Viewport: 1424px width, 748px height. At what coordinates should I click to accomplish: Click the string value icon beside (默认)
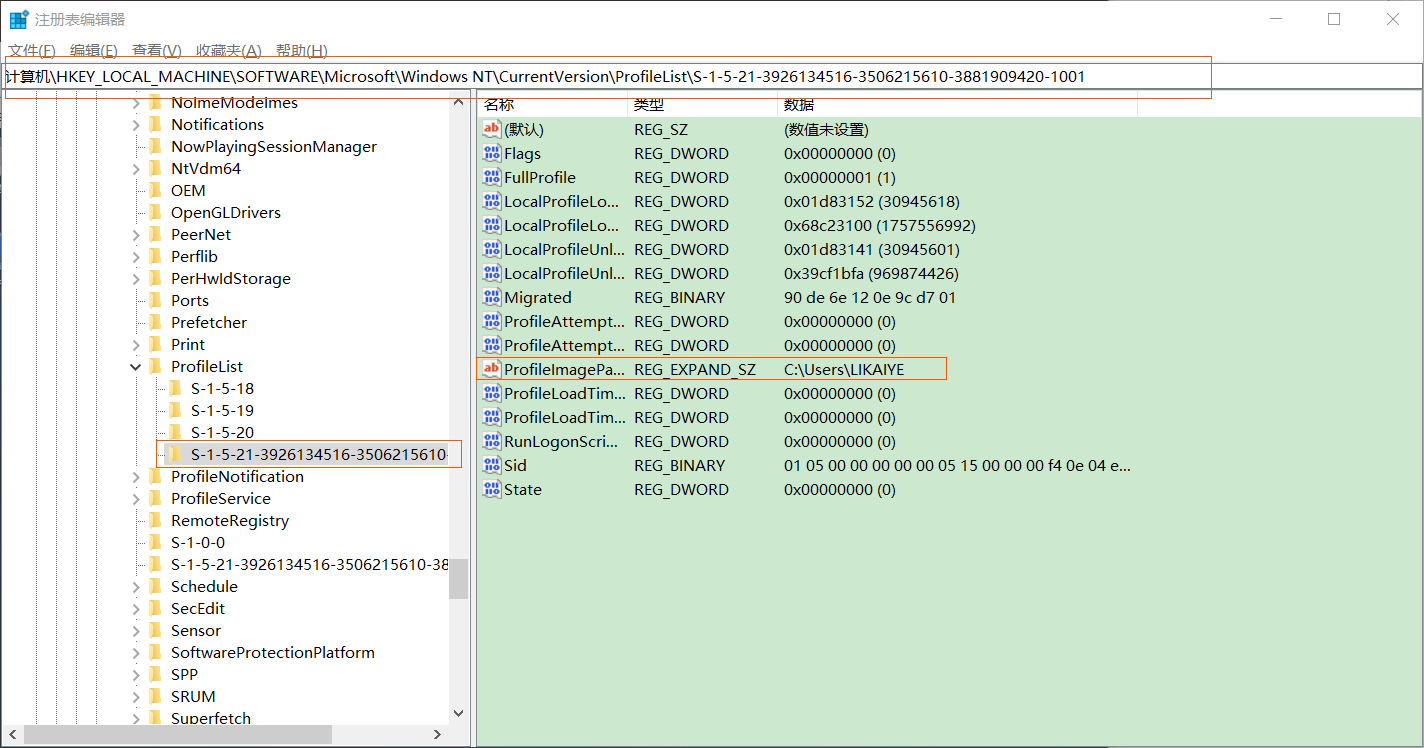tap(491, 129)
